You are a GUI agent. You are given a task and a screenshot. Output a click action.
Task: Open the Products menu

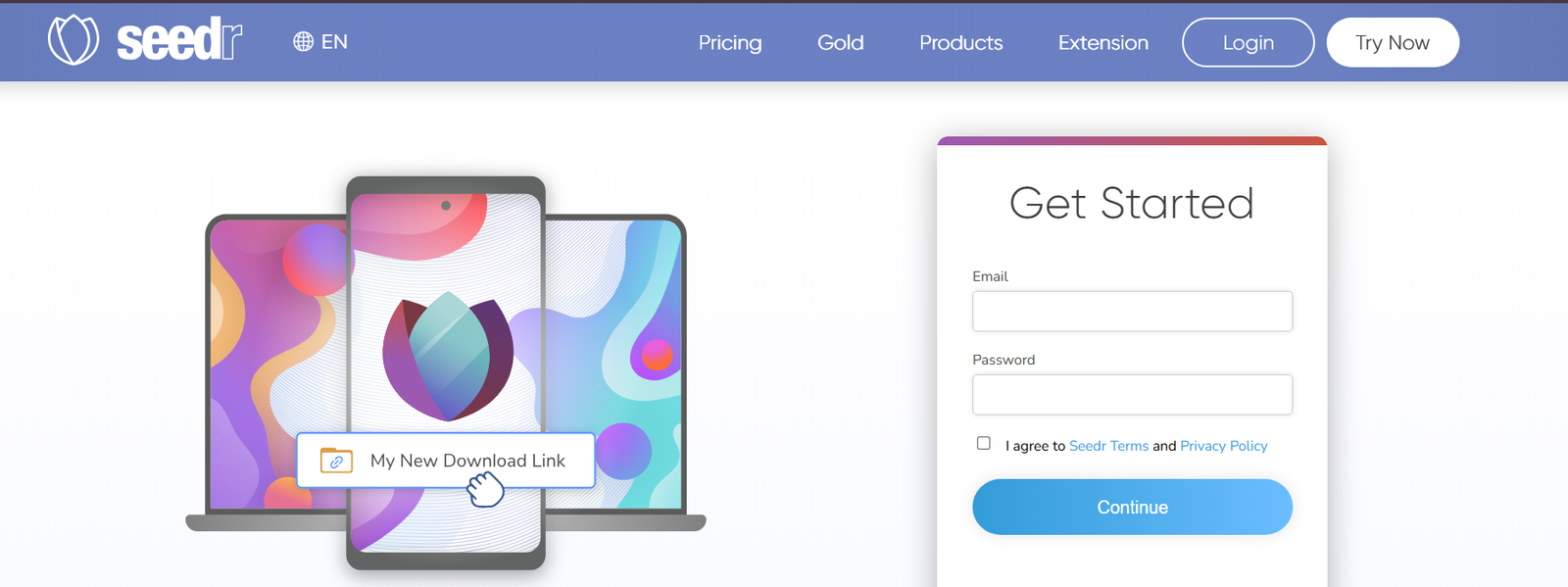coord(960,43)
